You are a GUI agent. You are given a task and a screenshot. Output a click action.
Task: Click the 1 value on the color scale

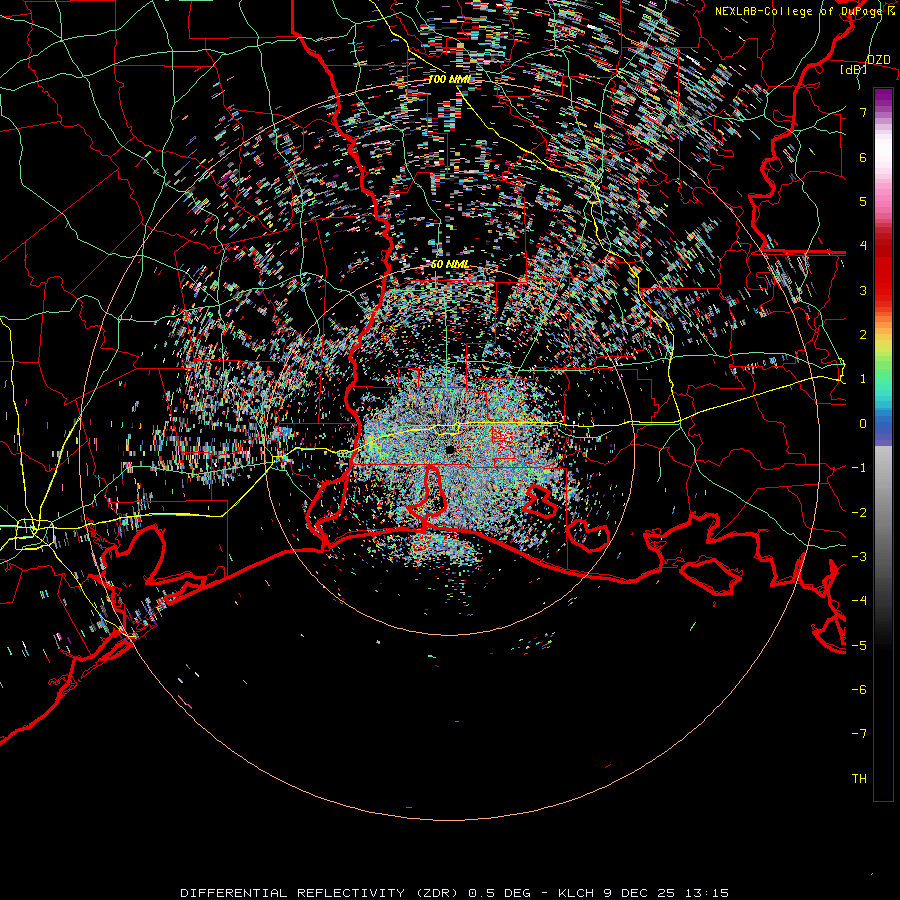(x=863, y=379)
